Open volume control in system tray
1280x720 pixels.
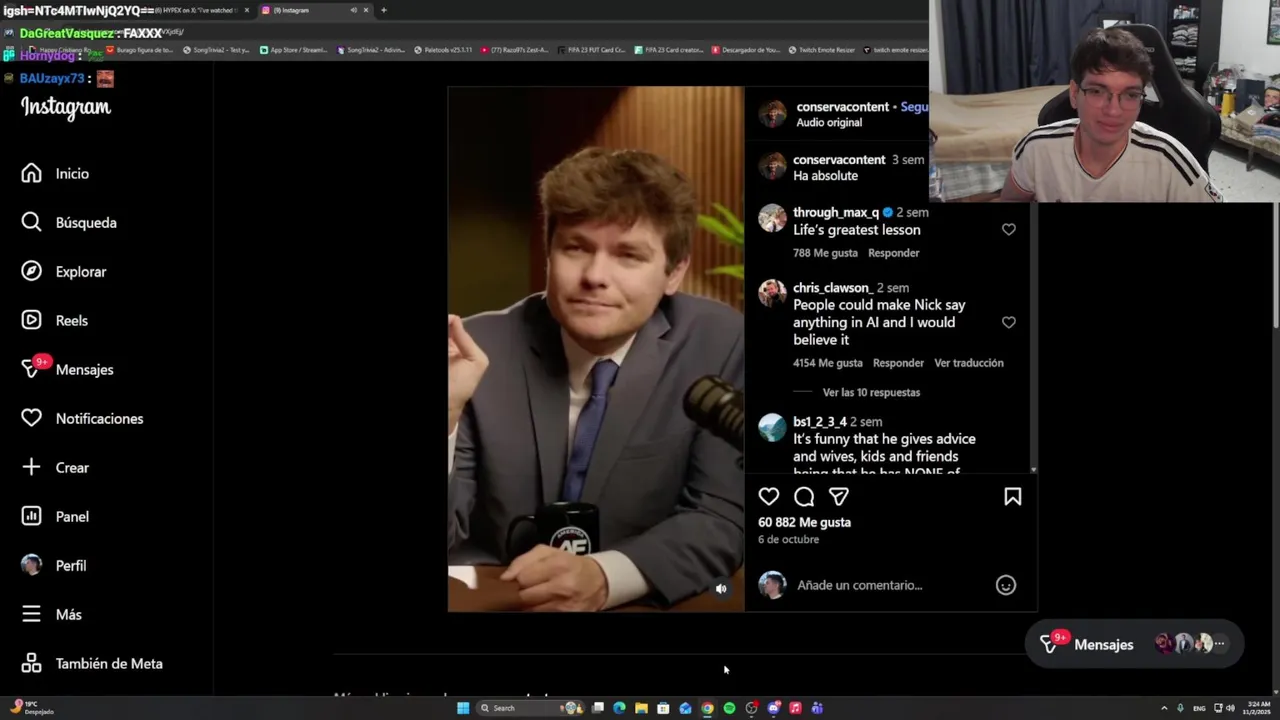pos(1230,708)
